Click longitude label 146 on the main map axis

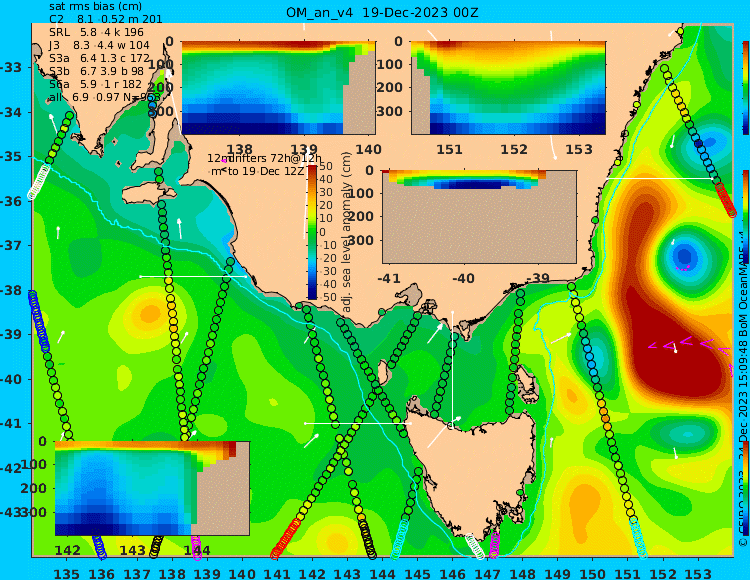[x=452, y=573]
